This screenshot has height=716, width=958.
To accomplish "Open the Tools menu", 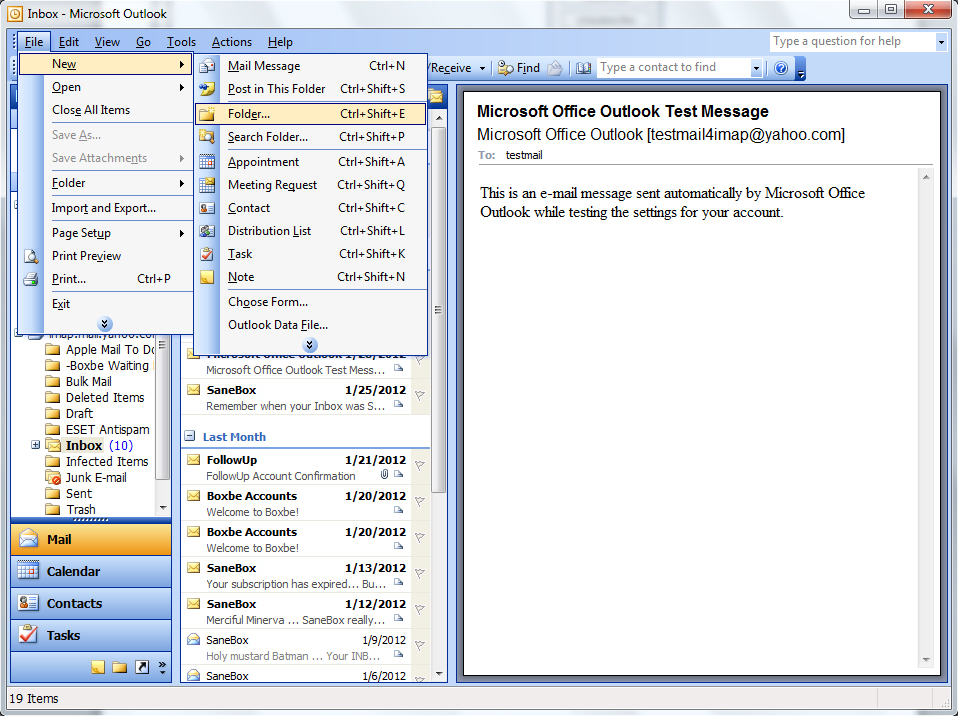I will [x=181, y=42].
